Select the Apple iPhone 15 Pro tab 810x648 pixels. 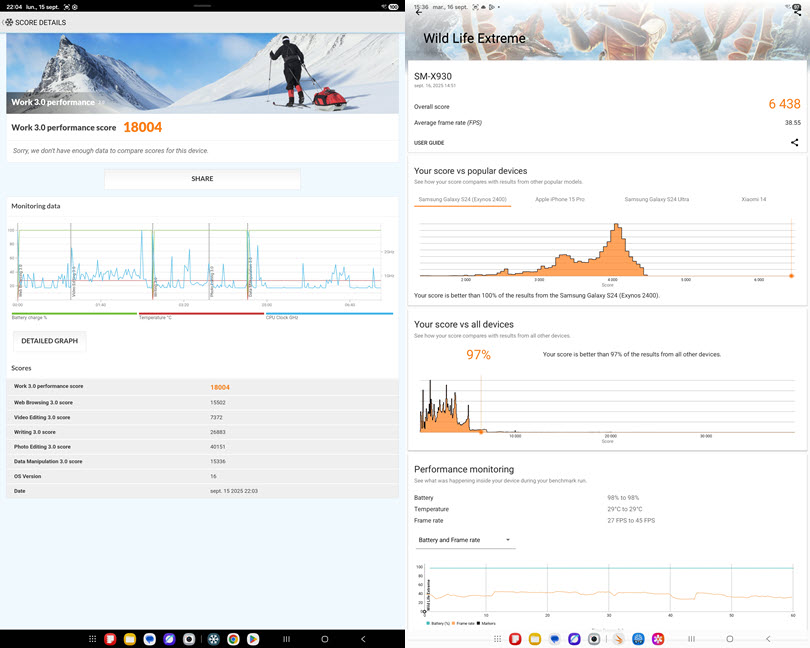point(559,199)
